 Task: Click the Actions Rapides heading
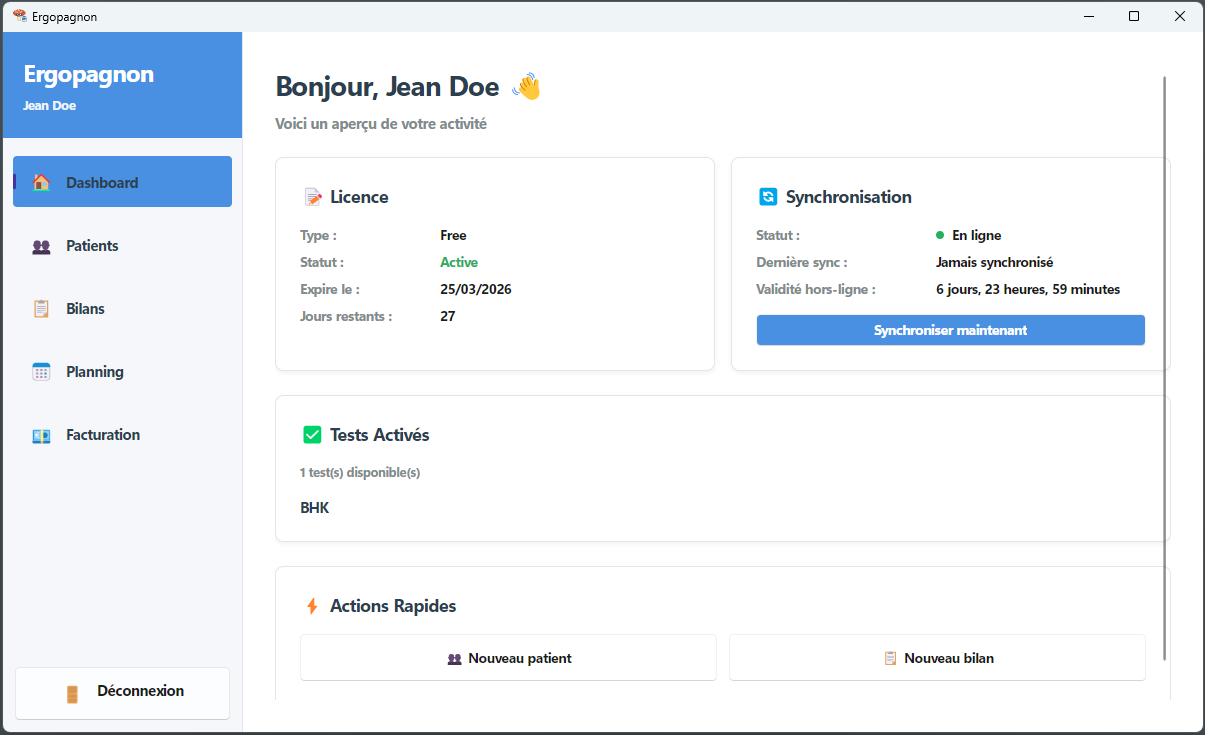pyautogui.click(x=393, y=606)
